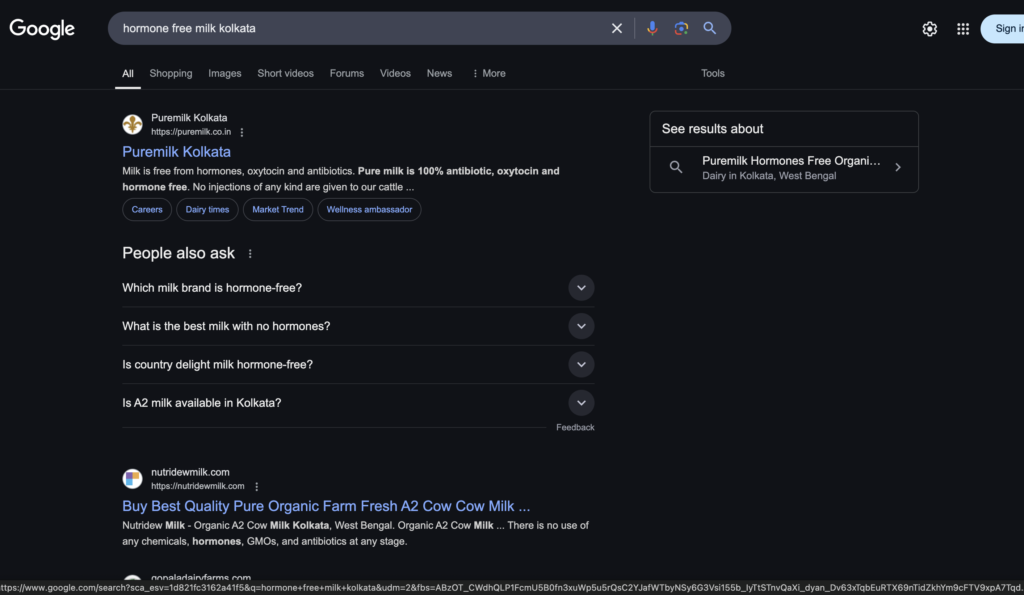
Task: Open options menu for nutridewmilk result
Action: [x=257, y=487]
